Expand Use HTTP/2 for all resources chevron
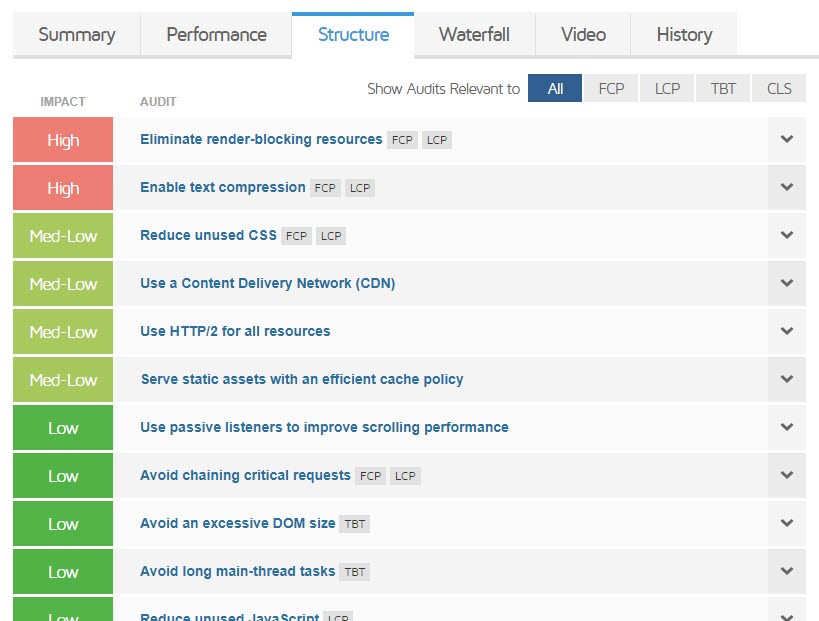The image size is (819, 621). 786,332
